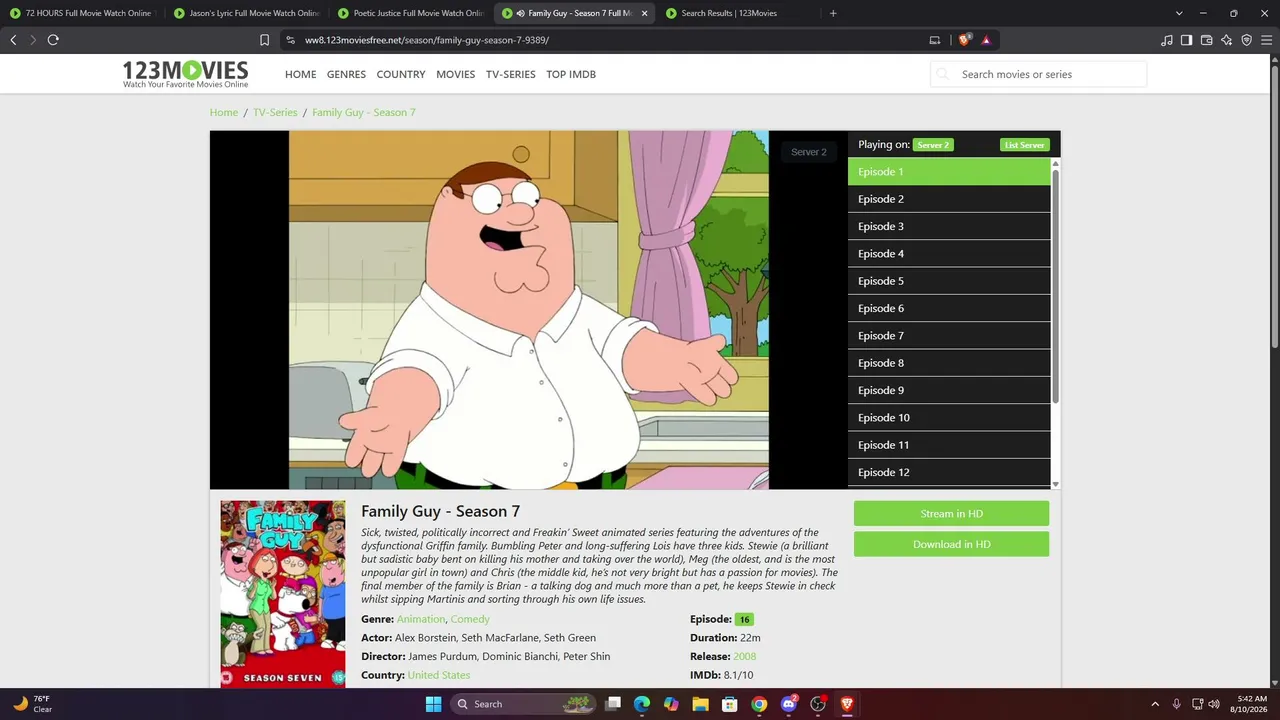
Task: Open Discord from the taskbar
Action: pos(789,704)
